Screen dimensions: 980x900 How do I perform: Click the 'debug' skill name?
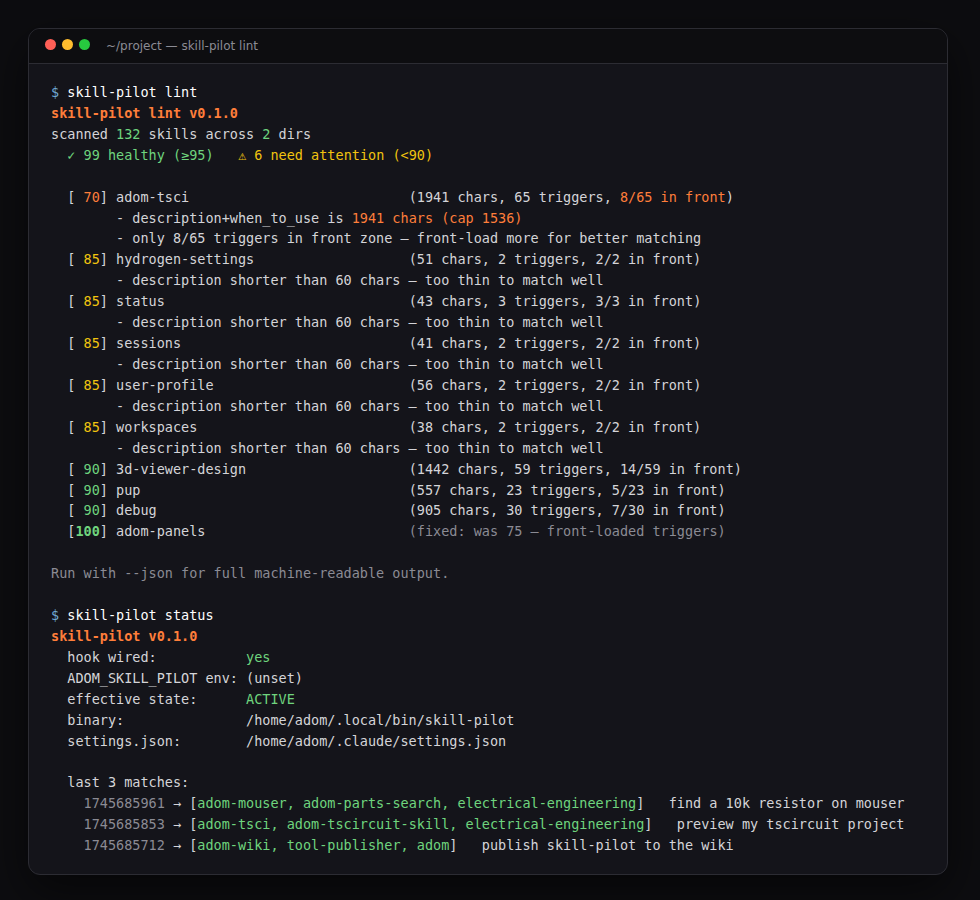click(136, 511)
